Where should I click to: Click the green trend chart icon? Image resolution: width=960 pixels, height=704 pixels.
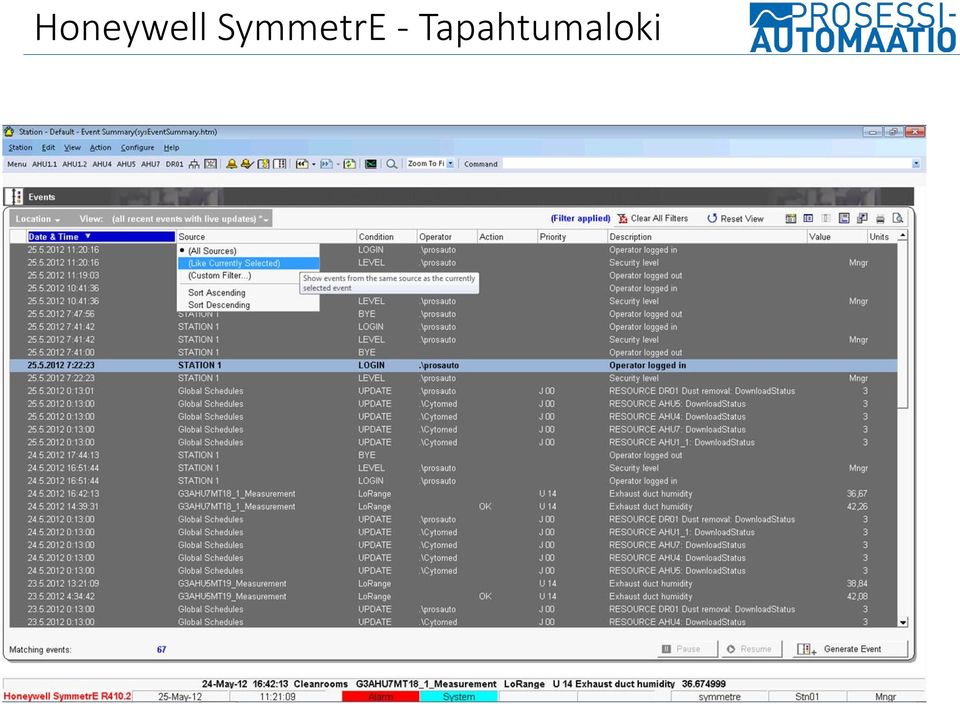point(371,164)
